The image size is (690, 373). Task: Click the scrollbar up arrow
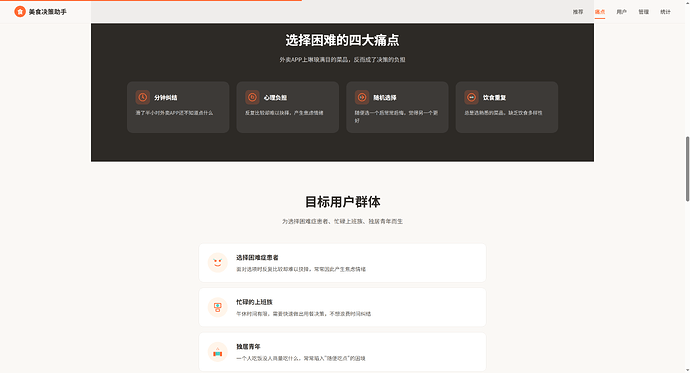point(687,3)
